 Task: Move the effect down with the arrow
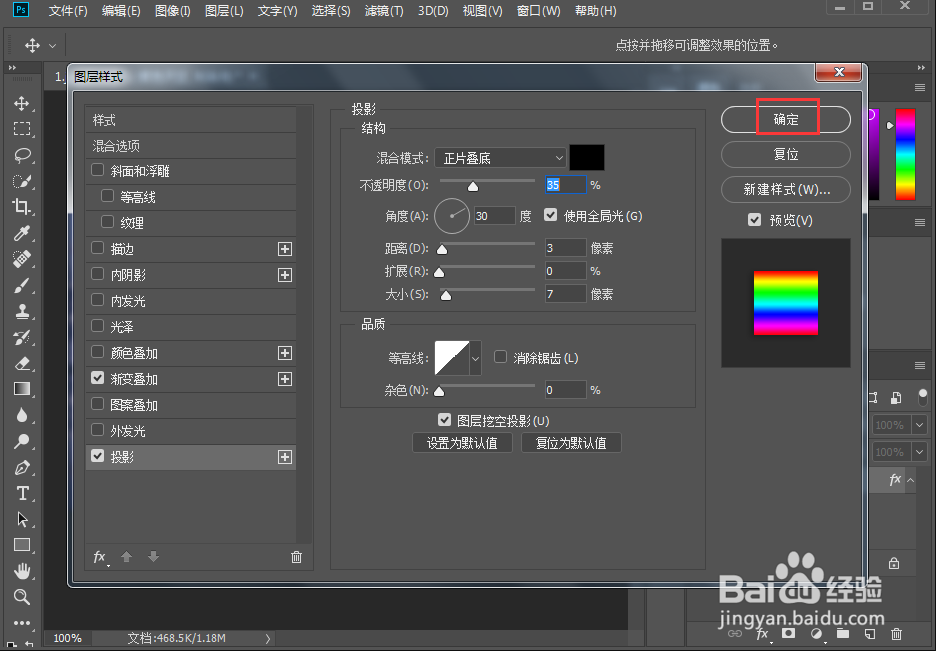[153, 557]
